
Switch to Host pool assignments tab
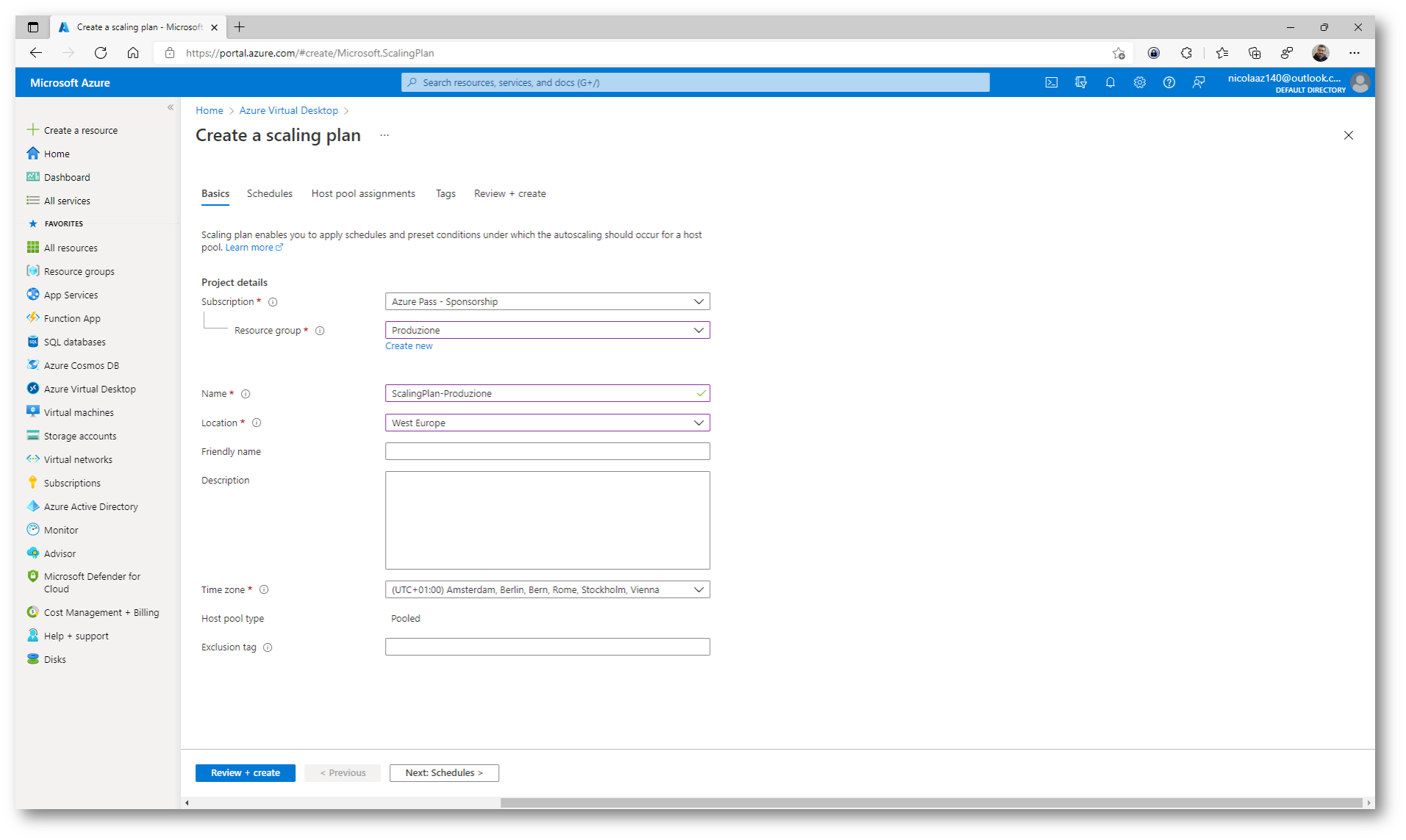pos(363,193)
